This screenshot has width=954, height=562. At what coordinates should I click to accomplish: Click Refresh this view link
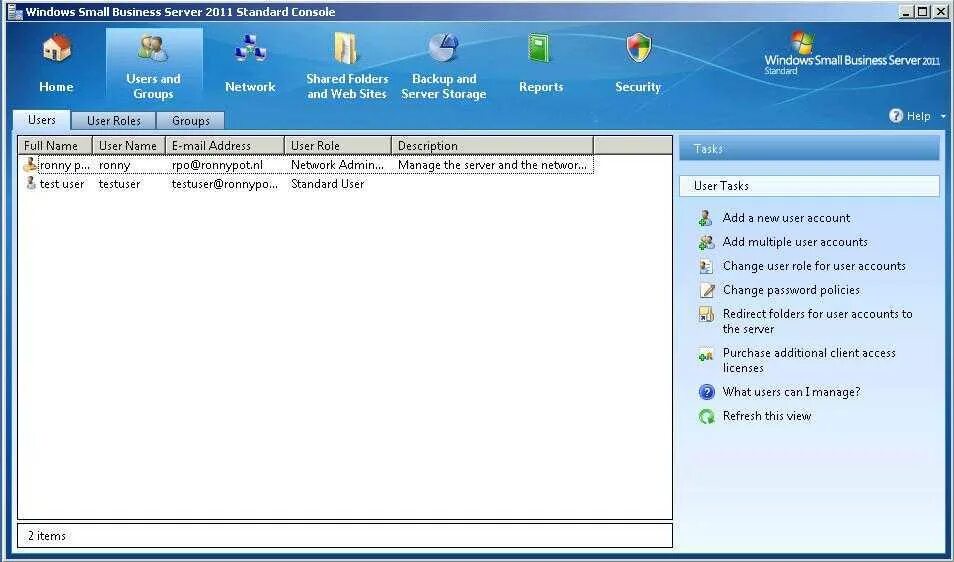[767, 416]
